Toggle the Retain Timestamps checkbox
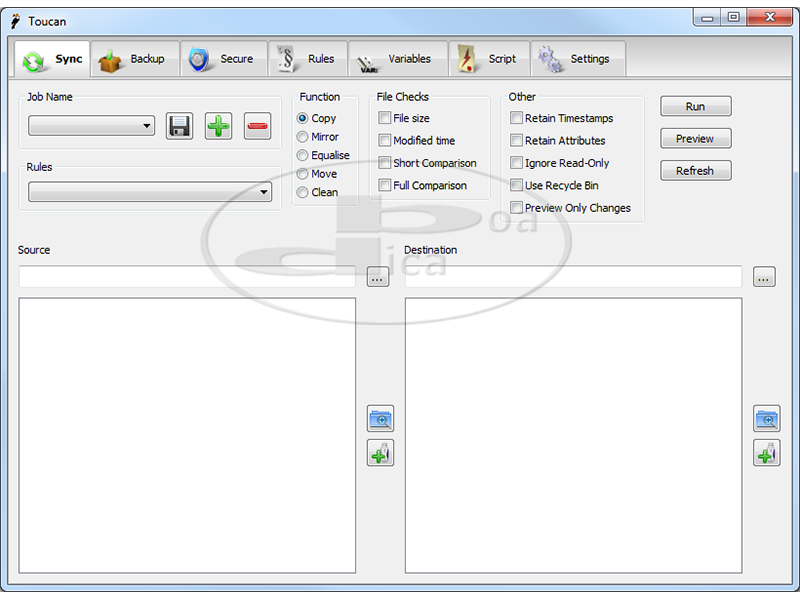 pos(517,118)
